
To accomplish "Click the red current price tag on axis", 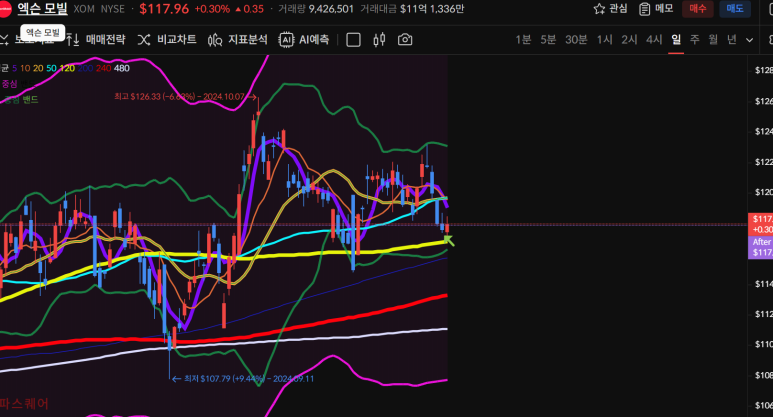I will [x=760, y=224].
